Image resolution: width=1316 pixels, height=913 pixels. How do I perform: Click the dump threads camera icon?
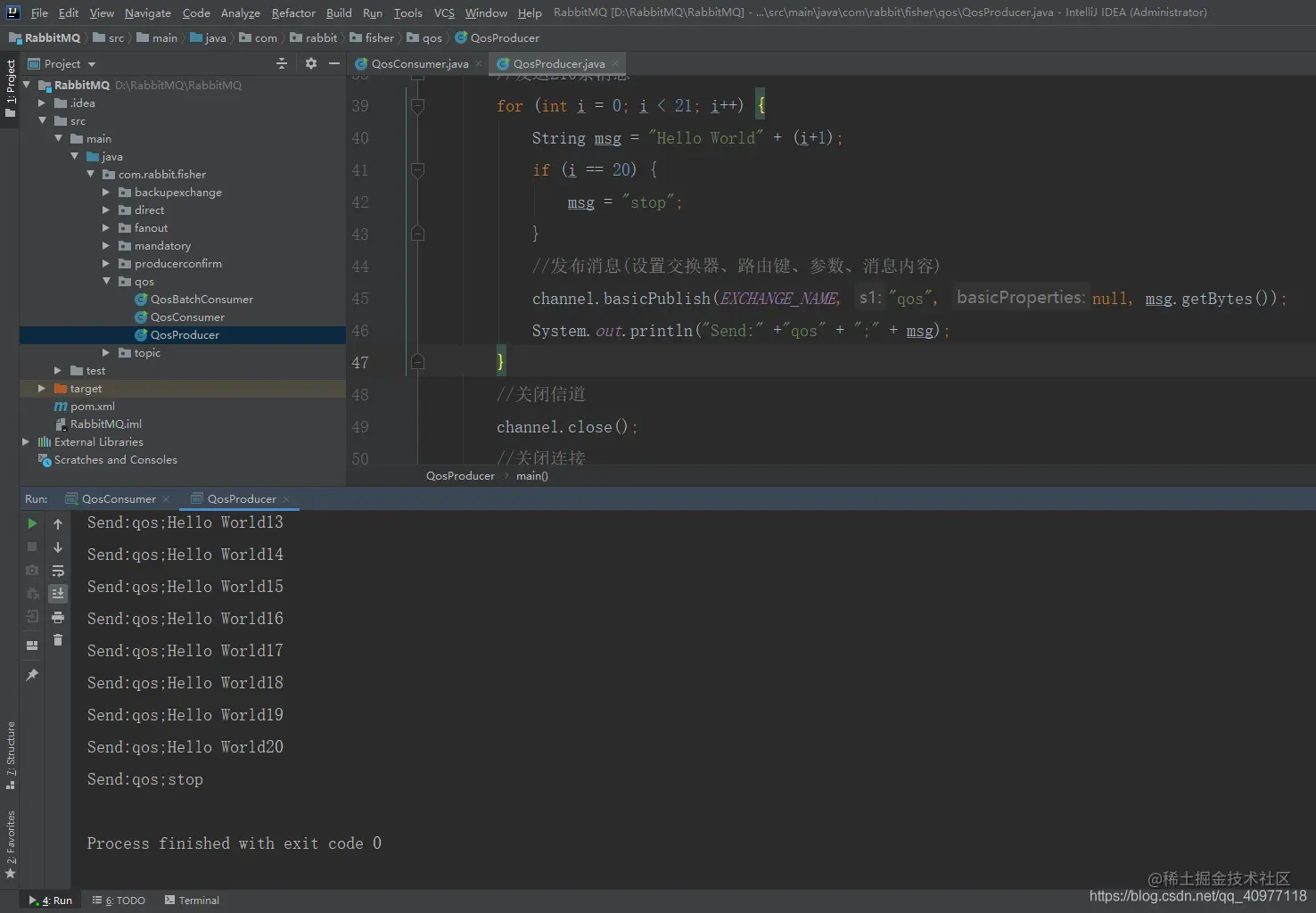(32, 570)
